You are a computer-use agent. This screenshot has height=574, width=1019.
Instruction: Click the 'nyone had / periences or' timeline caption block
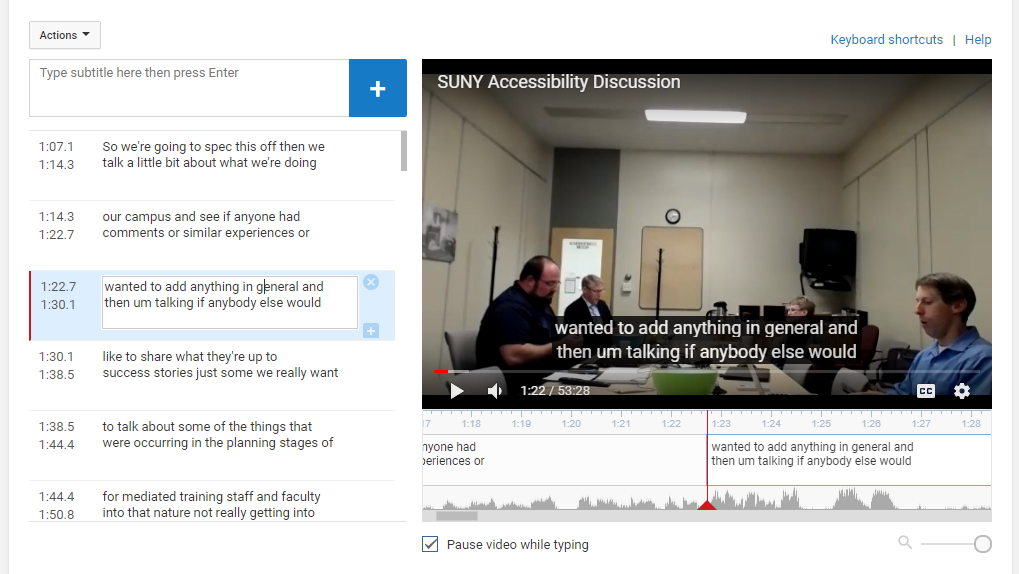(564, 460)
